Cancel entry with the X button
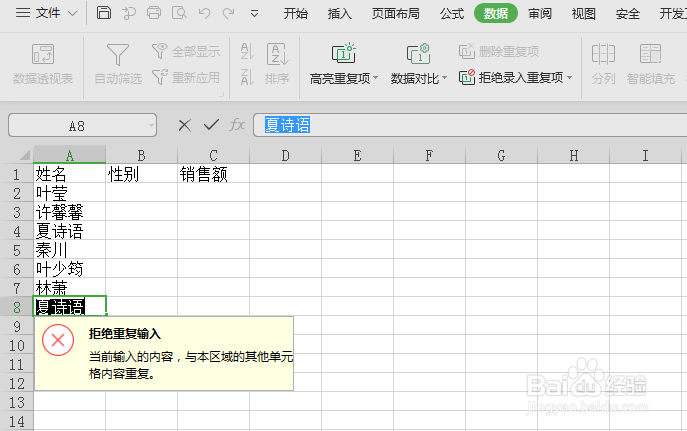687x431 pixels. [185, 126]
